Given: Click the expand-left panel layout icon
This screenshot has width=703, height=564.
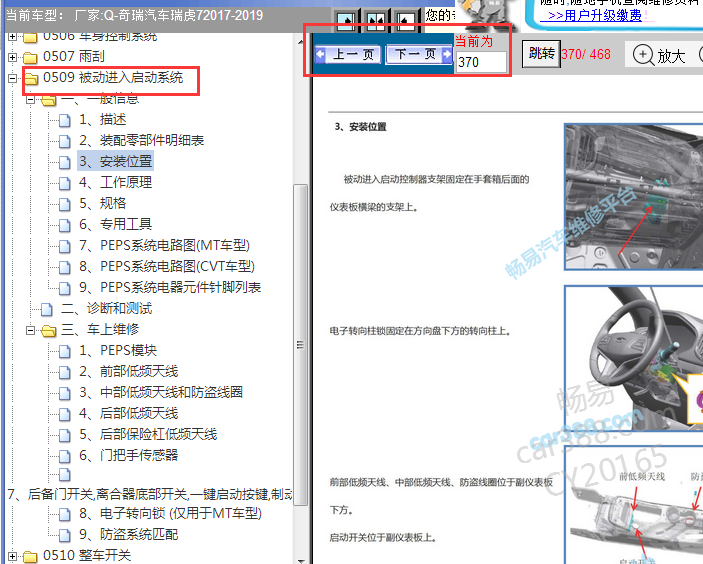Looking at the screenshot, I should (406, 21).
